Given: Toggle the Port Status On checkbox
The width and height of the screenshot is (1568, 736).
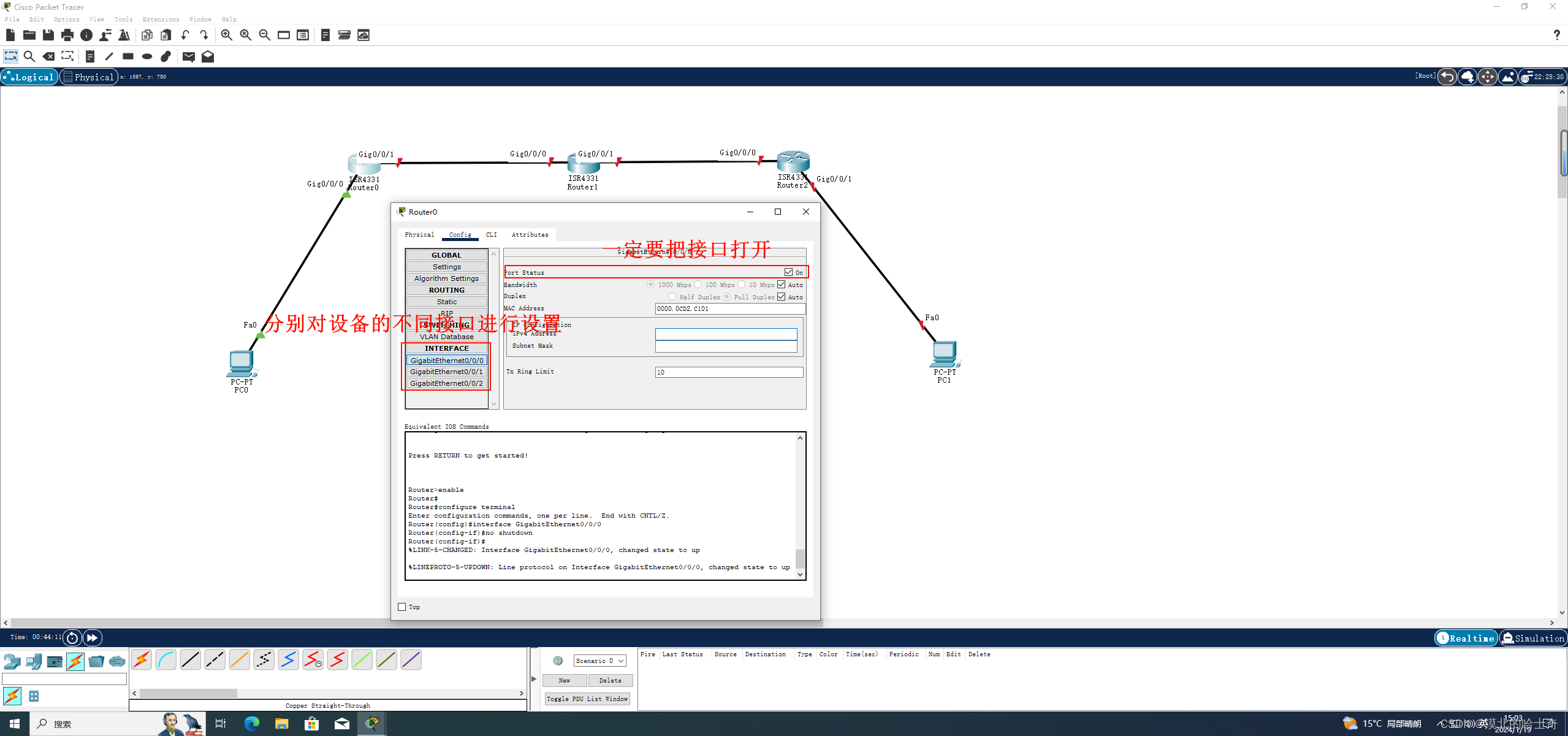Looking at the screenshot, I should pos(788,272).
